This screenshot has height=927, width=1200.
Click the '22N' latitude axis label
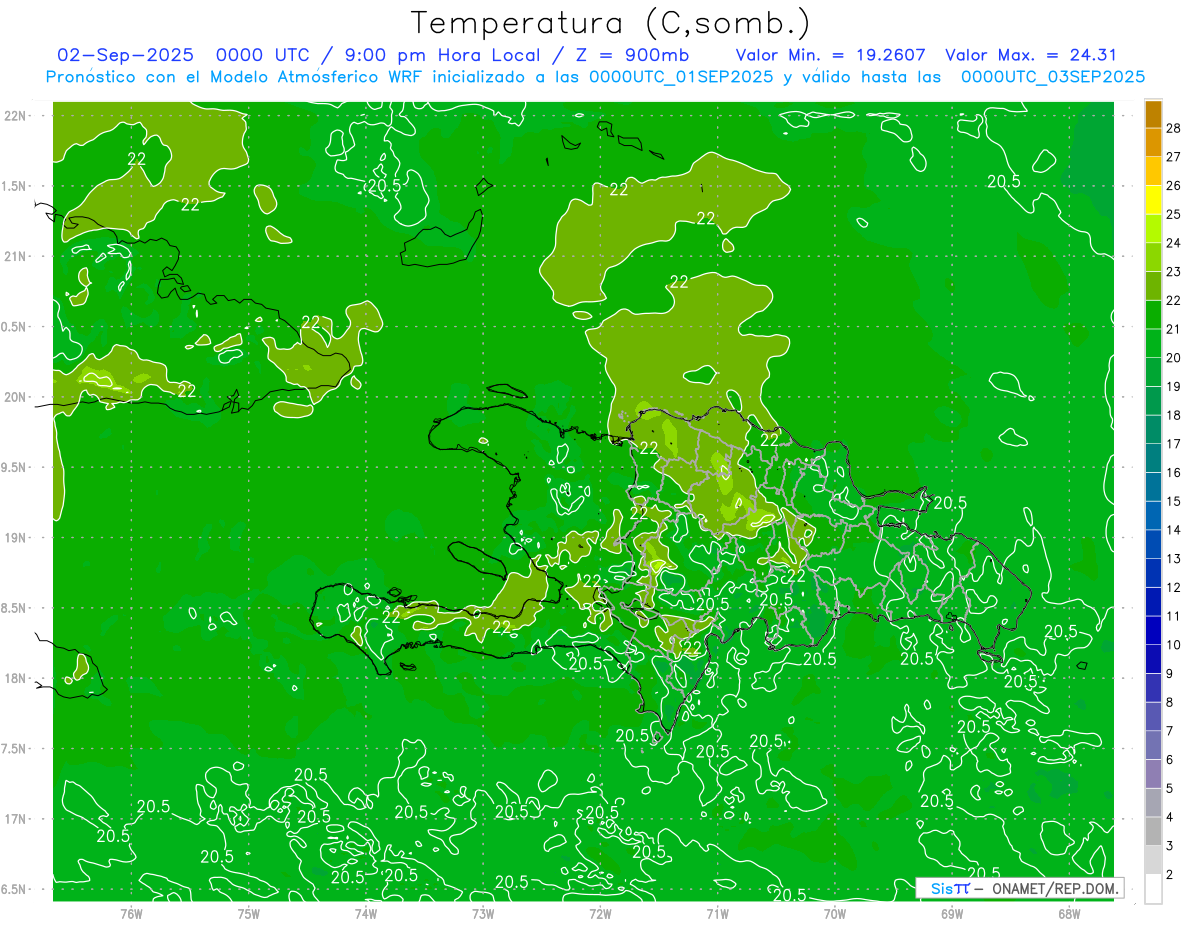click(x=15, y=116)
